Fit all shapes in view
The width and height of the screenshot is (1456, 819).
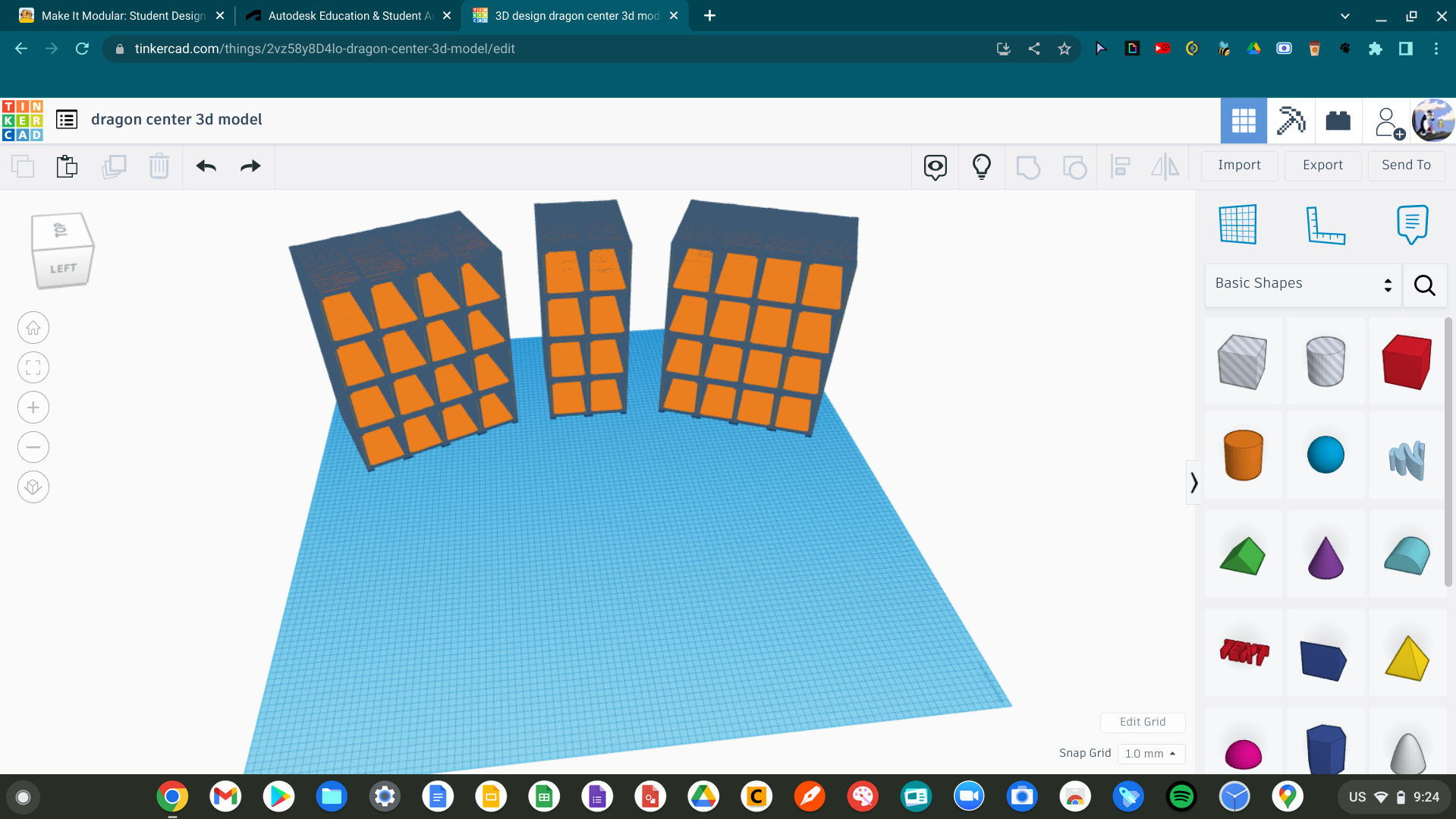click(x=33, y=368)
